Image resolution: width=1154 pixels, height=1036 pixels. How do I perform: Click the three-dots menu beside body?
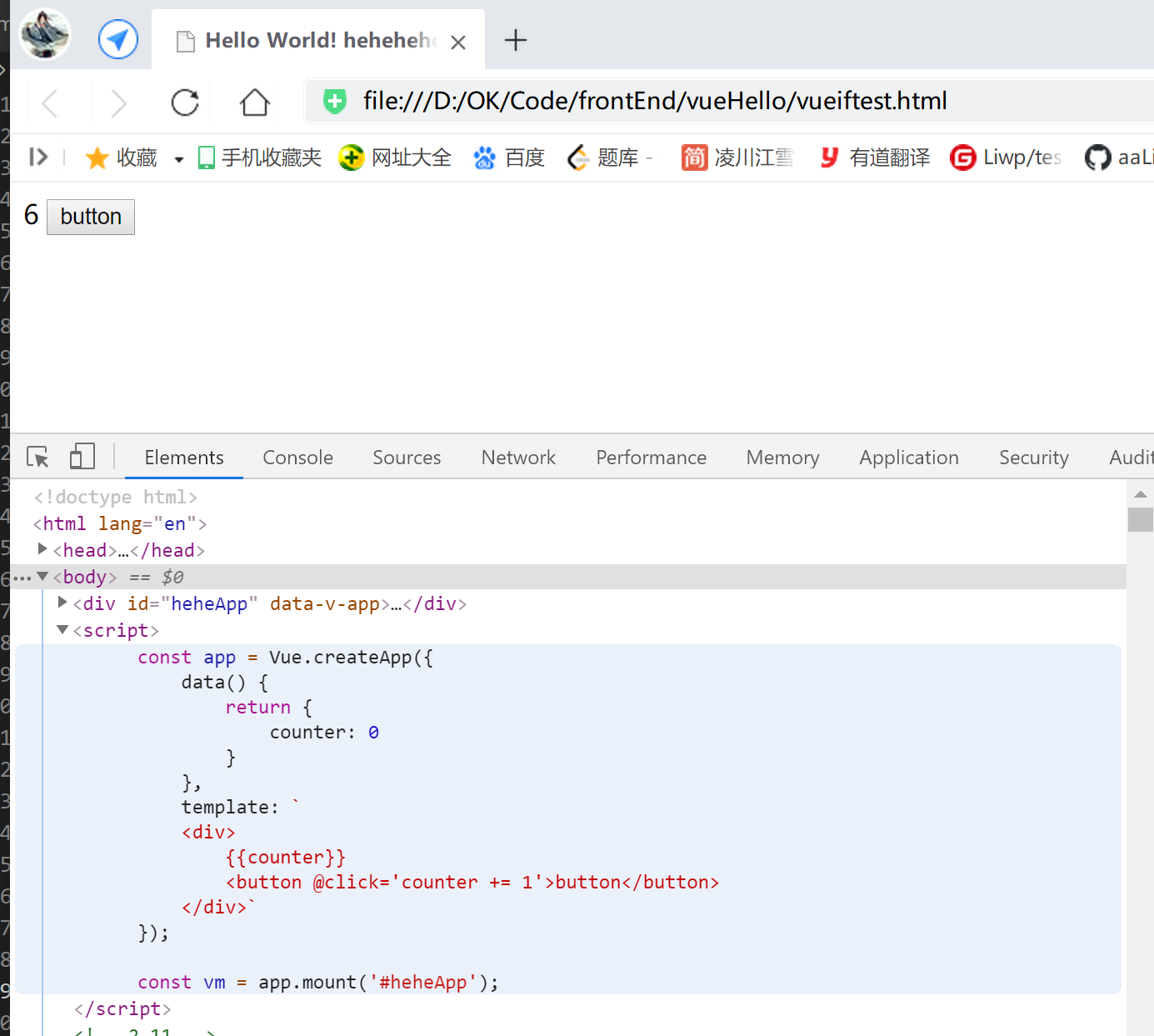[22, 578]
